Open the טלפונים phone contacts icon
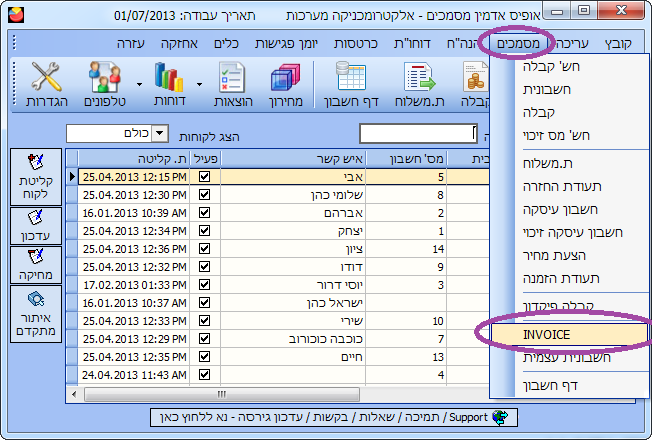The width and height of the screenshot is (652, 440). click(105, 84)
